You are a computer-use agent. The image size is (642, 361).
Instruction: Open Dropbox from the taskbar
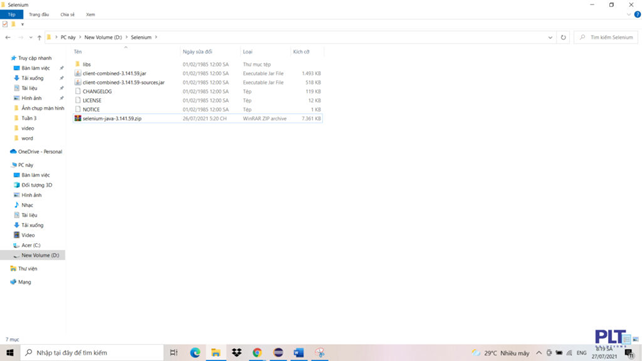237,352
